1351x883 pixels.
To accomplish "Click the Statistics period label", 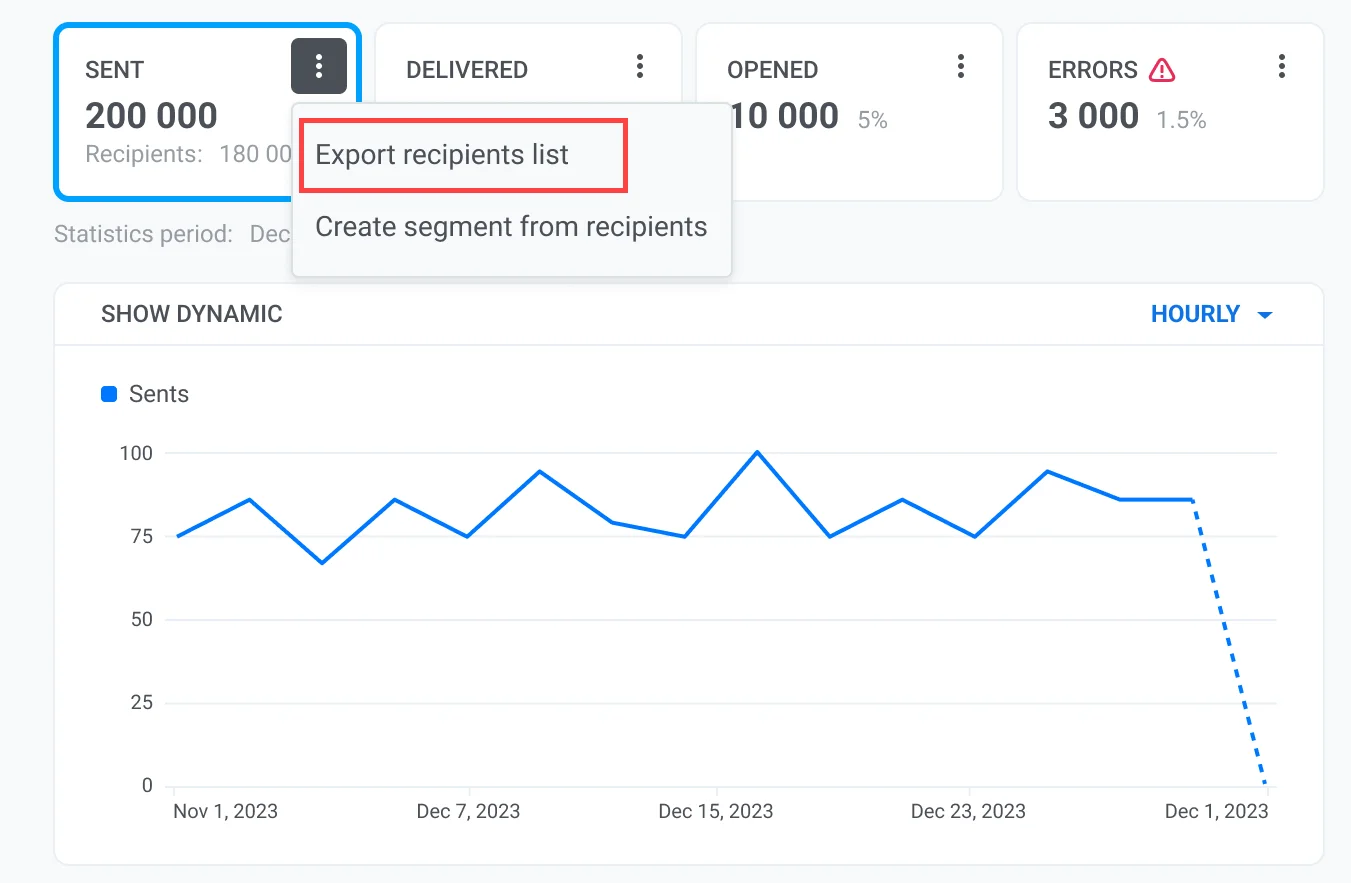I will point(143,234).
